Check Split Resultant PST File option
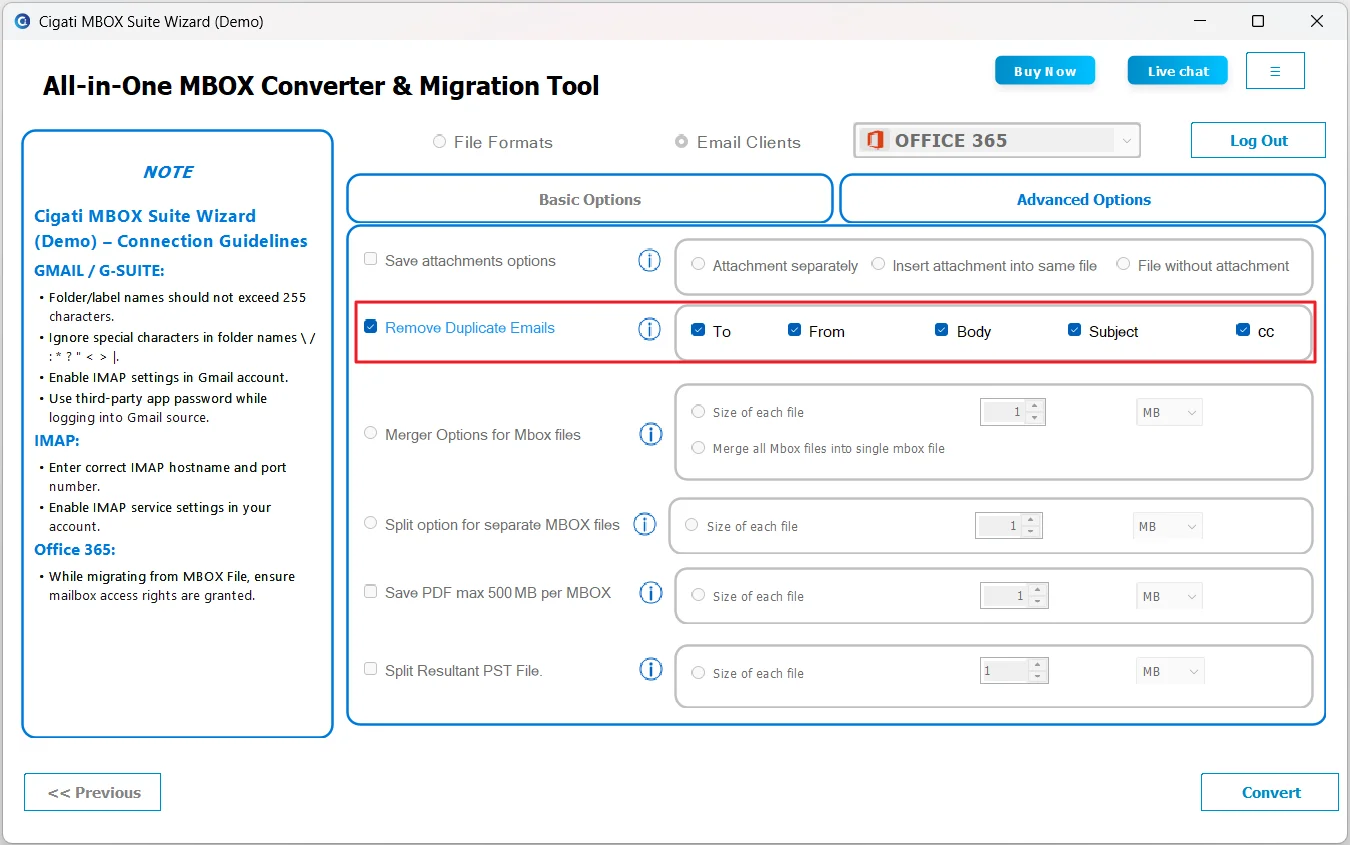The width and height of the screenshot is (1350, 845). [371, 669]
